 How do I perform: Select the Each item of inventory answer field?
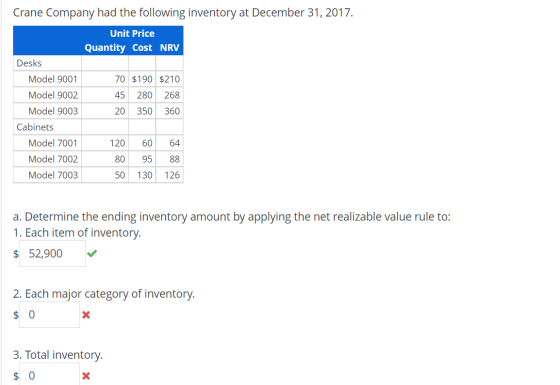coord(52,254)
